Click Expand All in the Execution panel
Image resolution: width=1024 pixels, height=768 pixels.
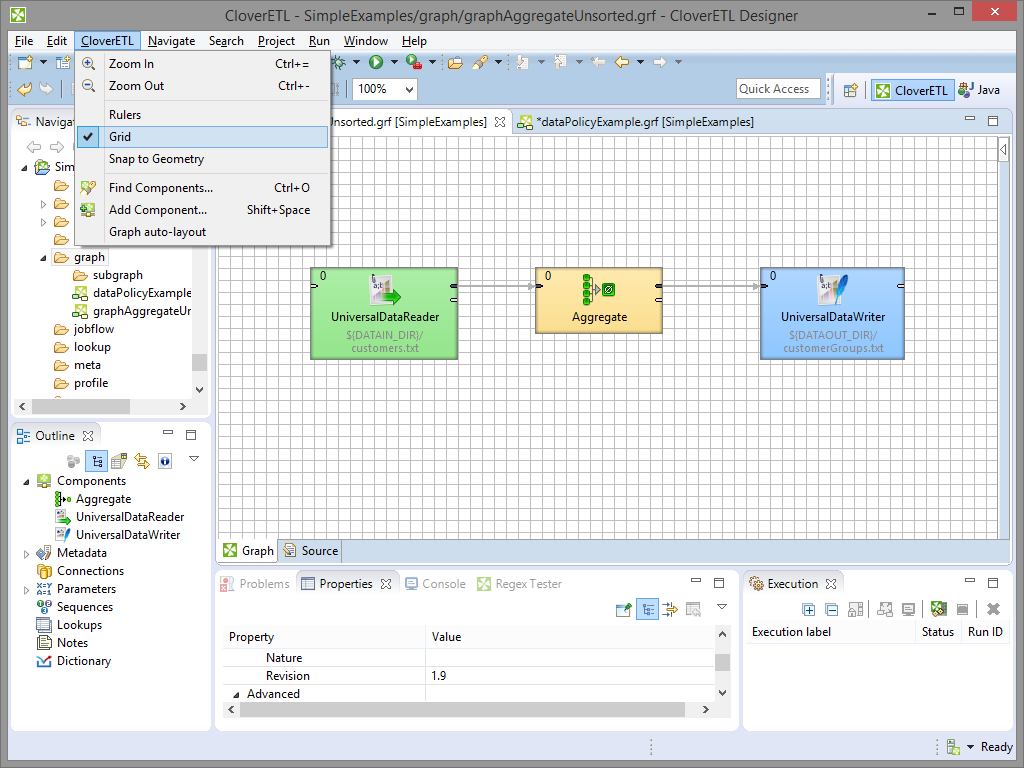point(809,609)
